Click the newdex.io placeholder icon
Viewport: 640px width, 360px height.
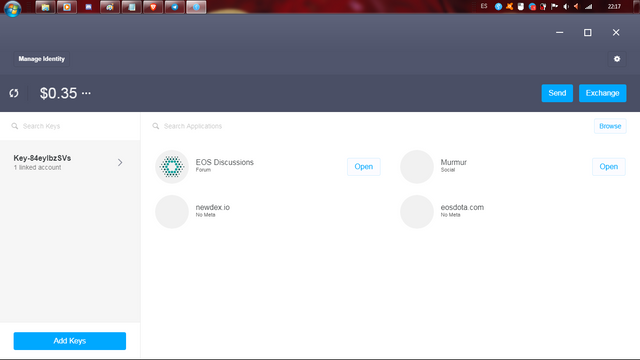click(172, 211)
